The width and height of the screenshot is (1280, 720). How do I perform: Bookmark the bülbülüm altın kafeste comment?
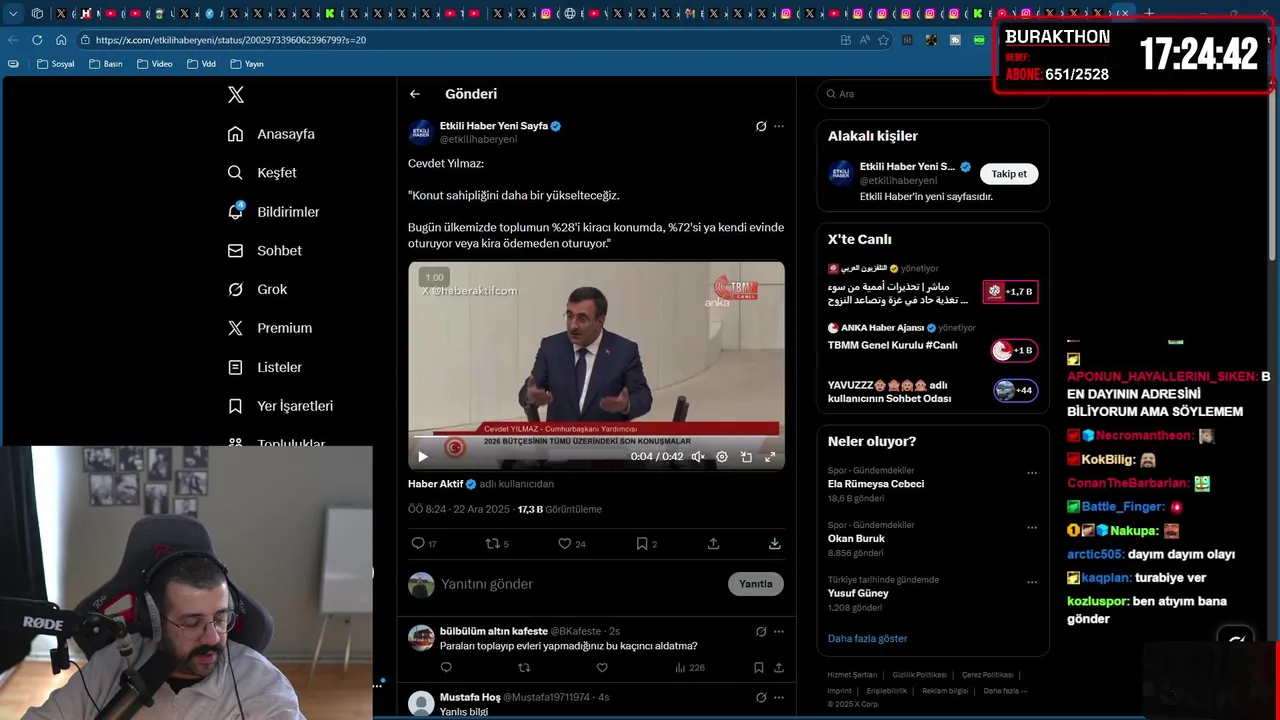point(759,668)
